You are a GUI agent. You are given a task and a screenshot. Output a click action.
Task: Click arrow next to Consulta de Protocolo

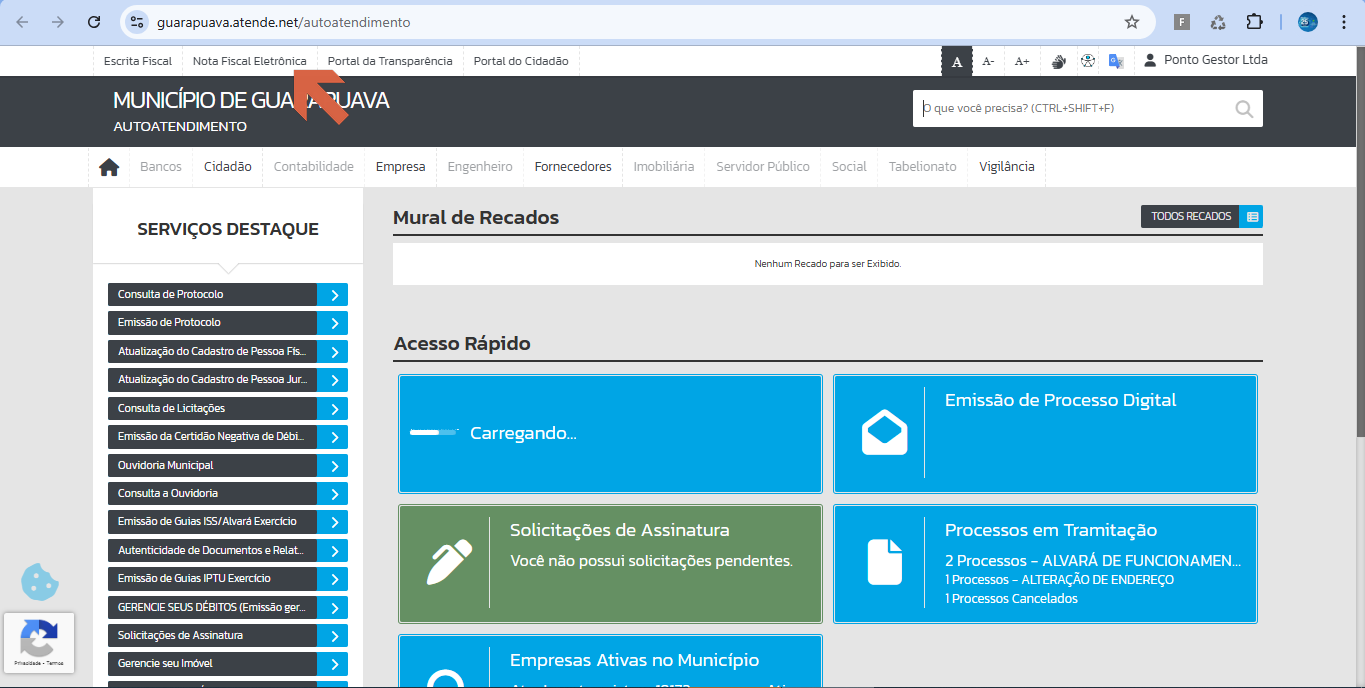pyautogui.click(x=333, y=295)
